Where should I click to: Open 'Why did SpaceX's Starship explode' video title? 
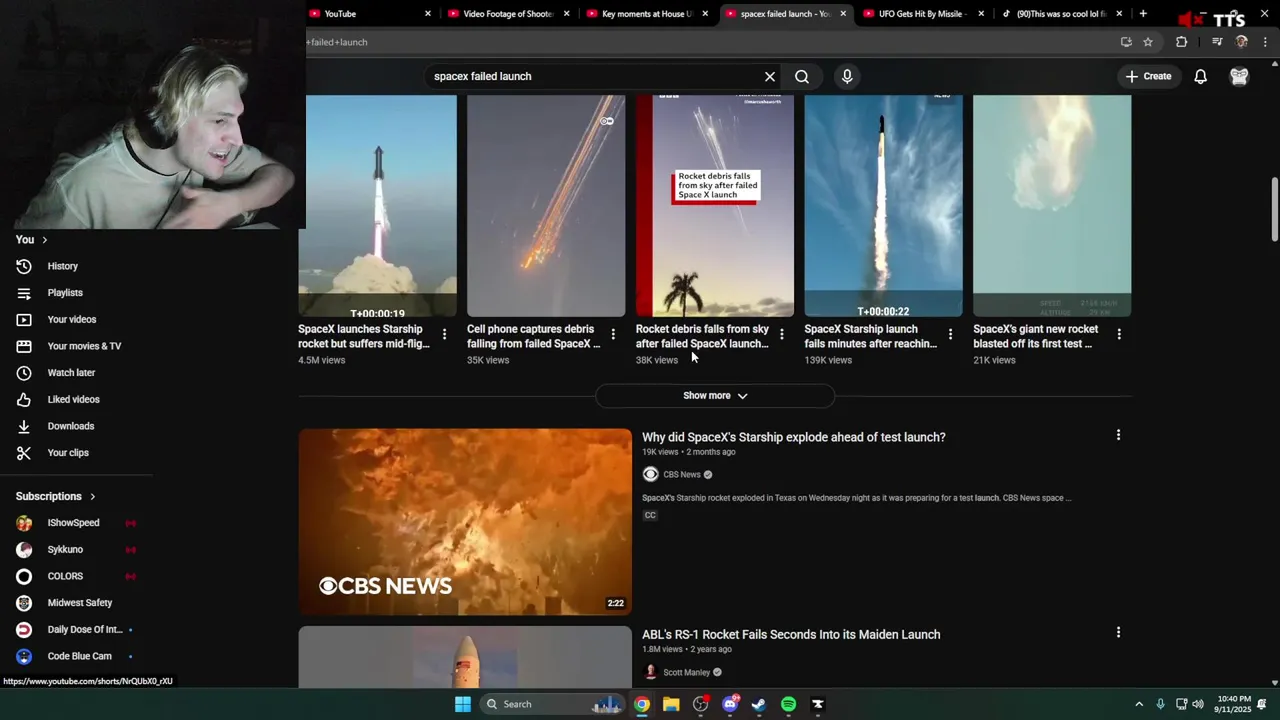tap(794, 437)
